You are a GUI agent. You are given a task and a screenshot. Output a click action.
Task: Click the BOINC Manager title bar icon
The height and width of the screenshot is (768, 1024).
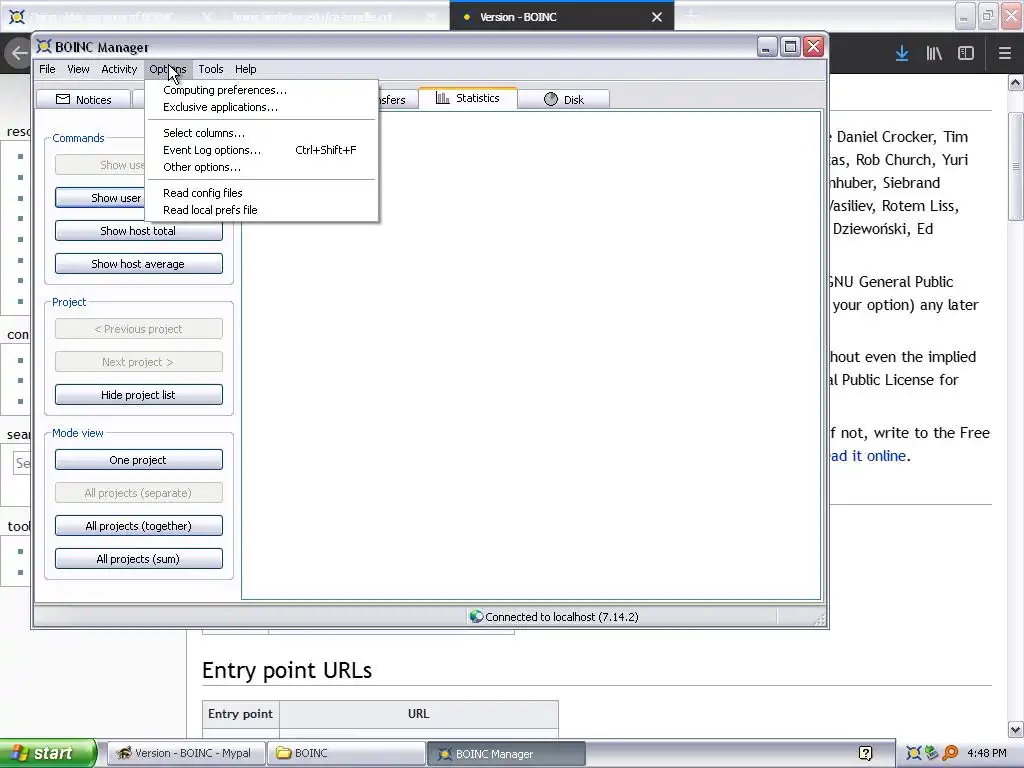(x=44, y=46)
